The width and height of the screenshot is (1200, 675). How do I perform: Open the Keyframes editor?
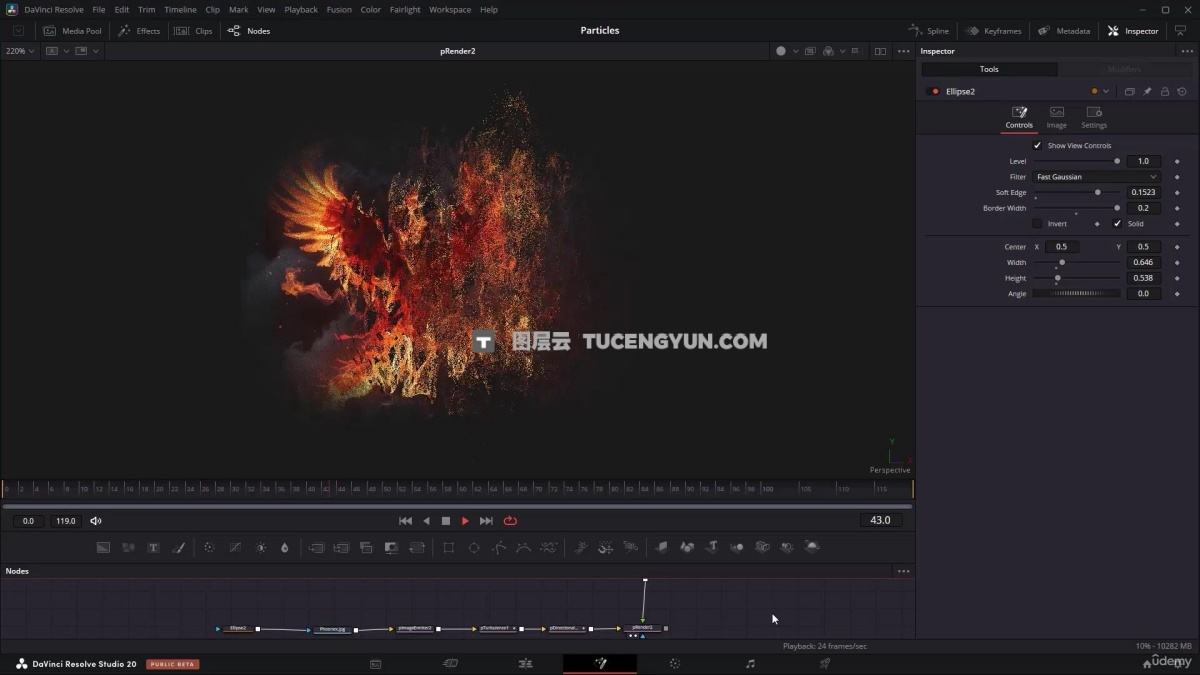point(993,31)
